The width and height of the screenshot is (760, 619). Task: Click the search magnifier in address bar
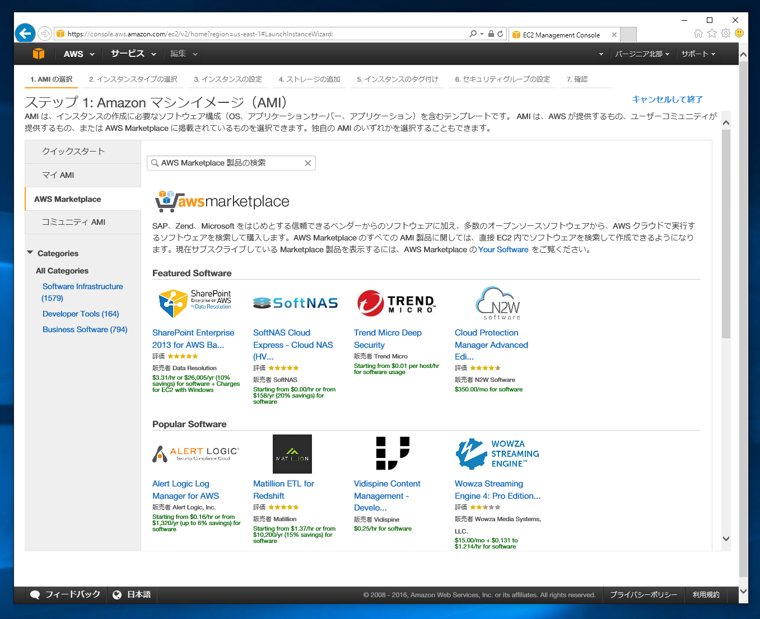(473, 34)
